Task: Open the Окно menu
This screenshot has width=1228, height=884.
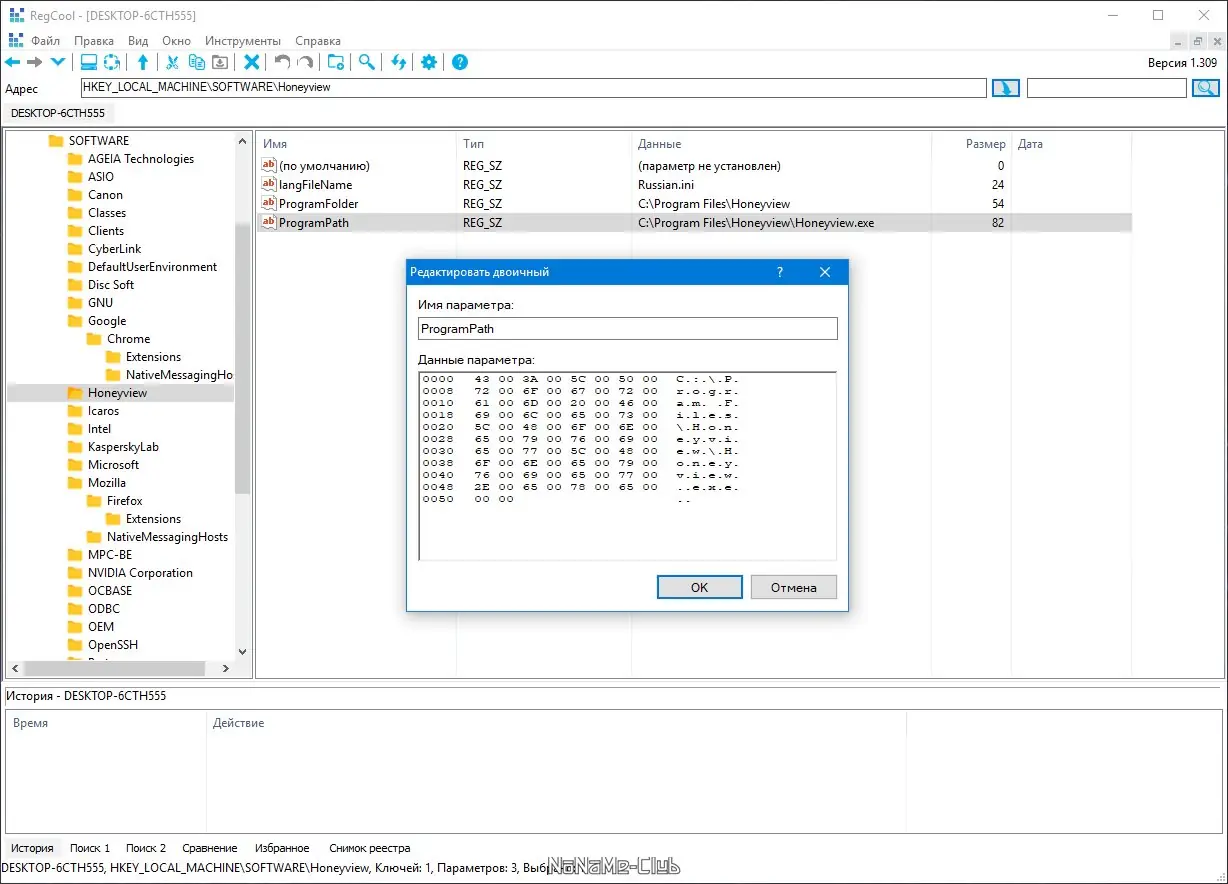Action: pos(176,41)
